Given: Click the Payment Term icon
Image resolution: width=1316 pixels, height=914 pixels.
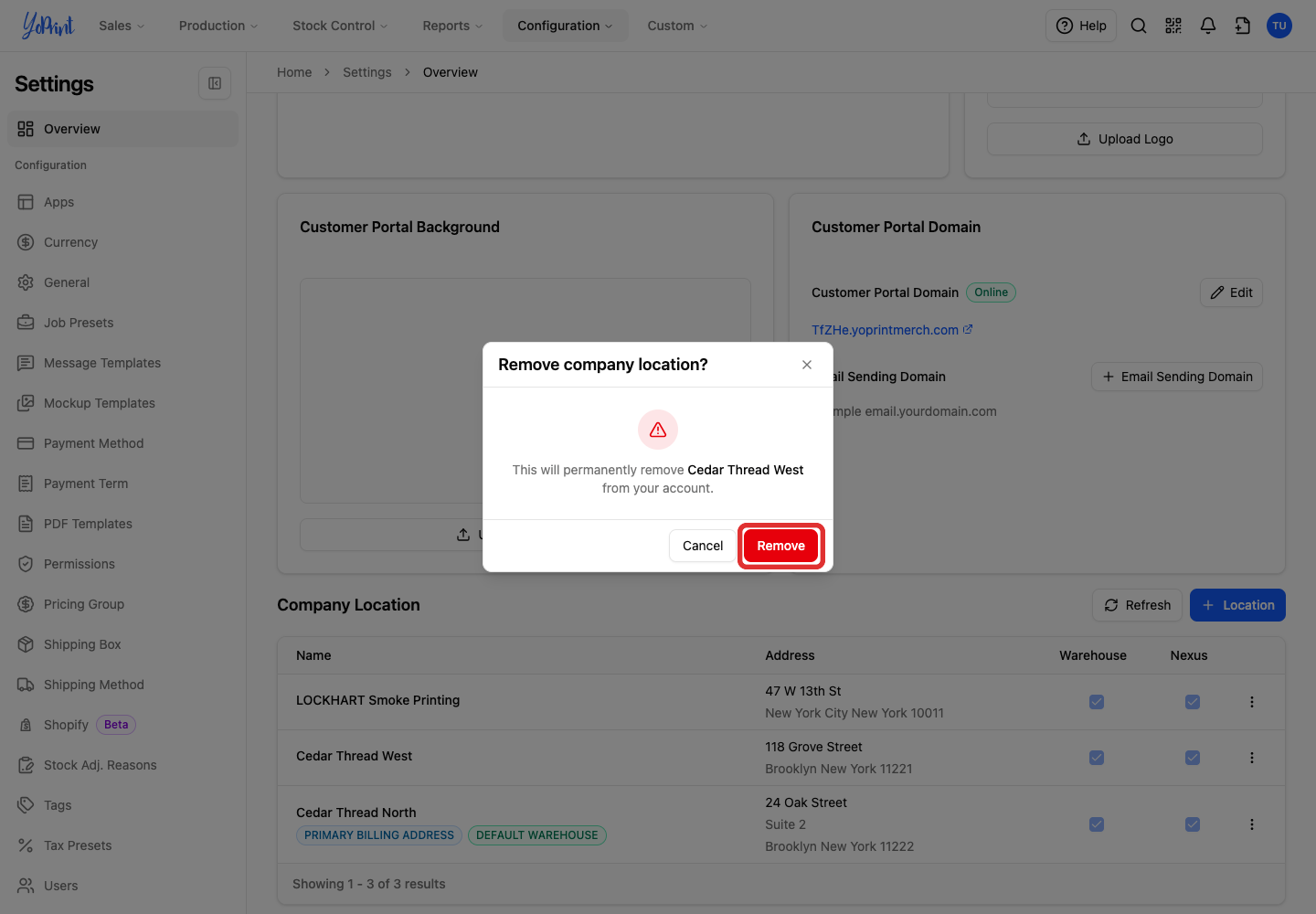Looking at the screenshot, I should (x=26, y=484).
